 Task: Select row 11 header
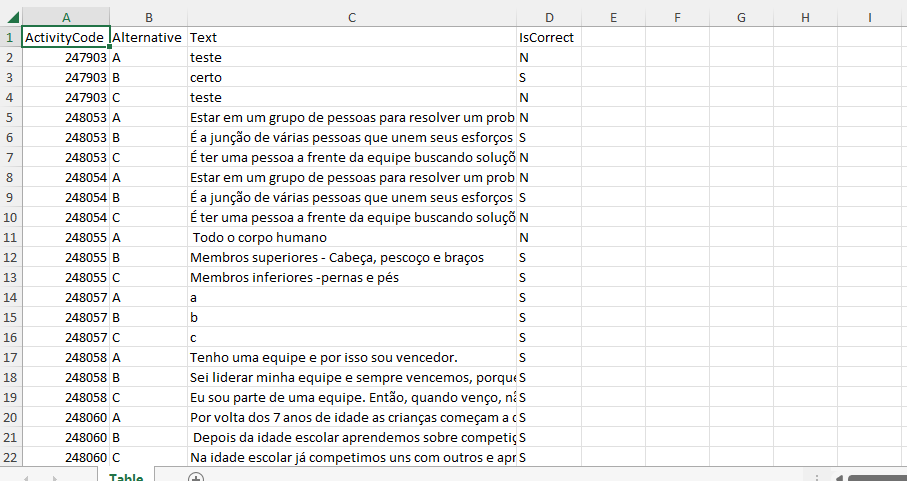tap(10, 238)
